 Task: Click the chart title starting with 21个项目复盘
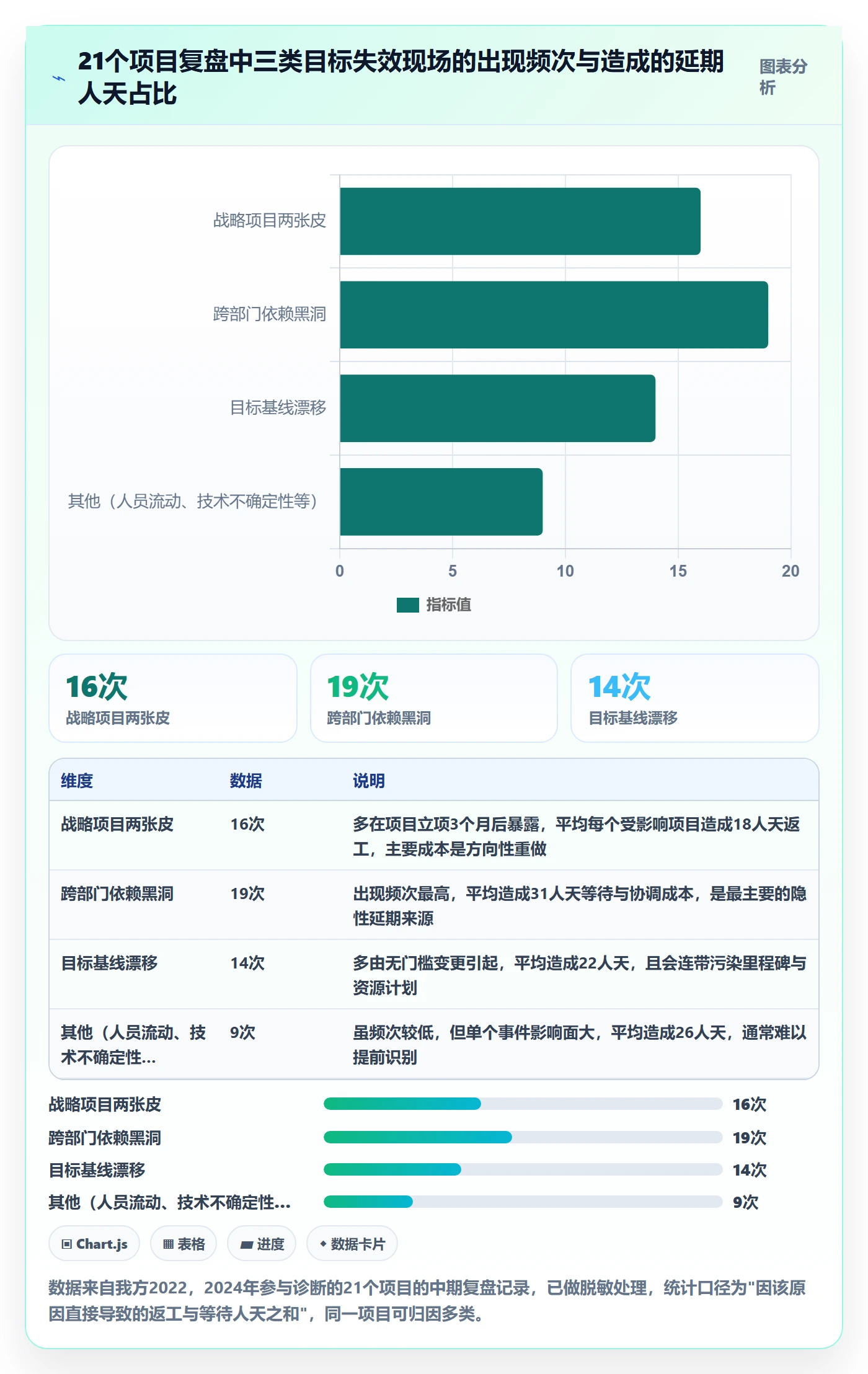pos(401,78)
